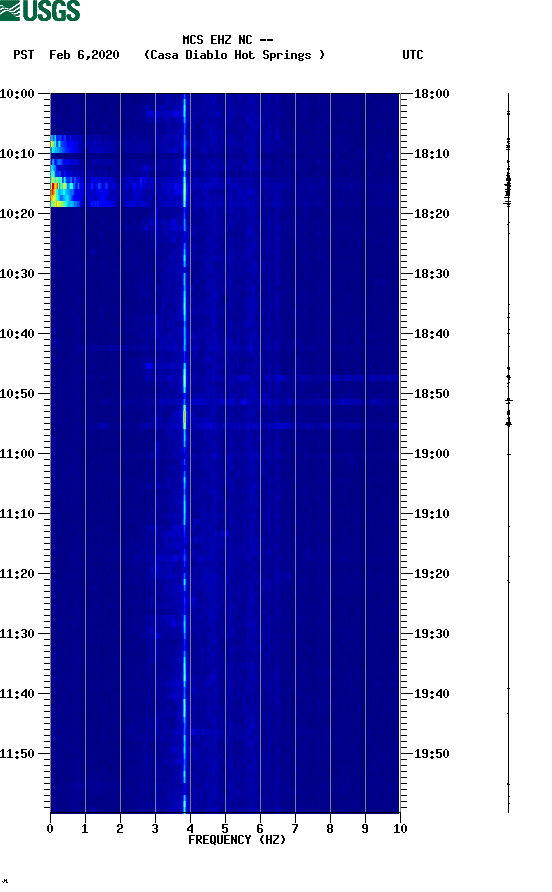Click the 10:40 PST time label
Screen dimensions: 552x892
coord(17,333)
